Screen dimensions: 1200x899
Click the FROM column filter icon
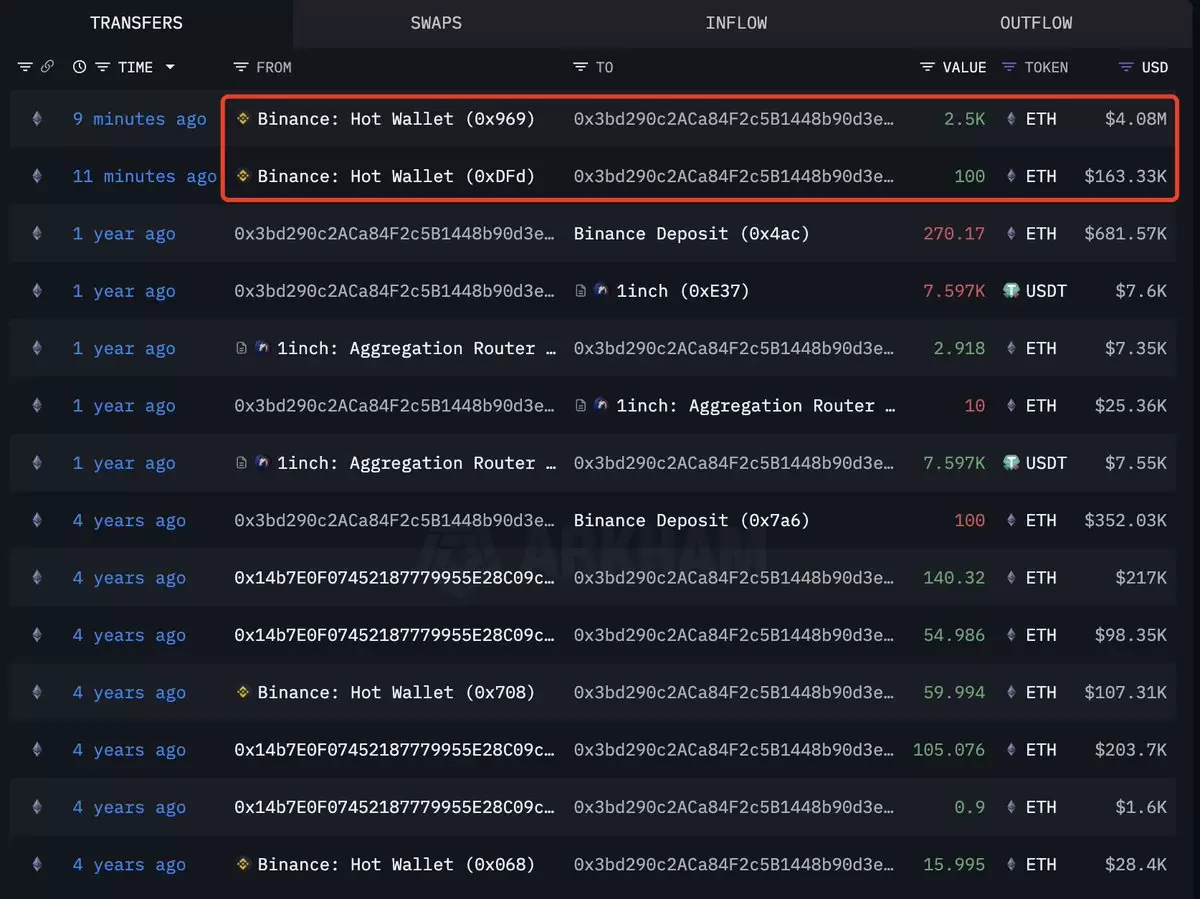pyautogui.click(x=241, y=67)
